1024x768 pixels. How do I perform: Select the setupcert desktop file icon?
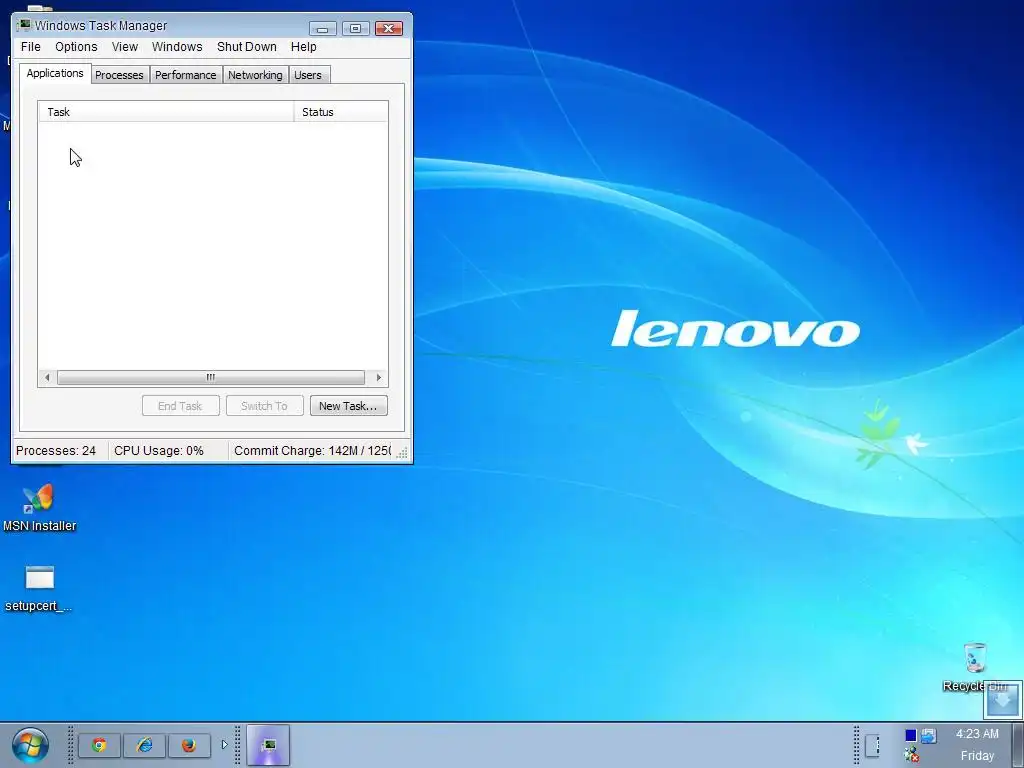tap(39, 588)
